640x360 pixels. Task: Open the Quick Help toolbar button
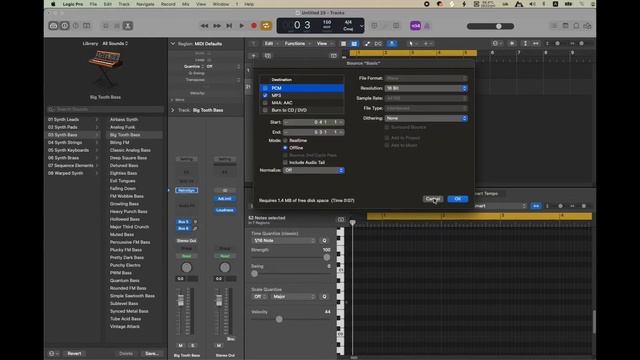(76, 26)
